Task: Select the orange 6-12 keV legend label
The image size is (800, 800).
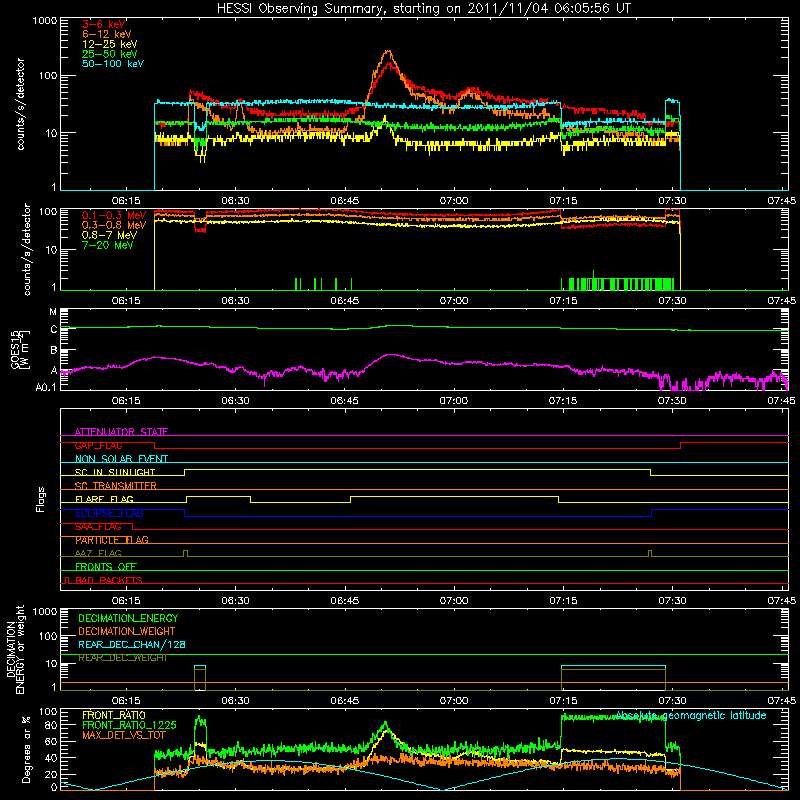Action: 107,34
